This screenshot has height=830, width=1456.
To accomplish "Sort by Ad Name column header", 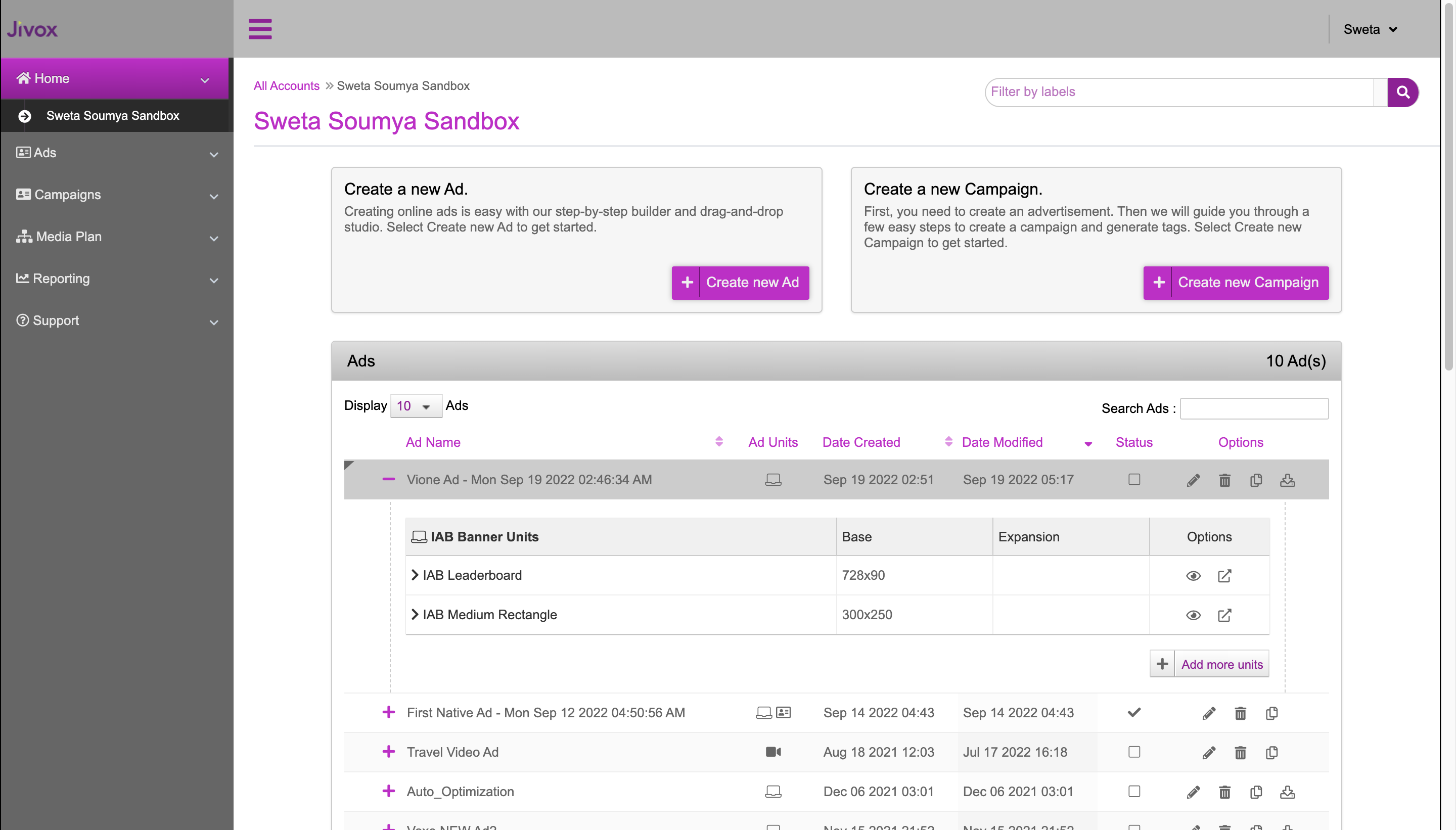I will 433,442.
